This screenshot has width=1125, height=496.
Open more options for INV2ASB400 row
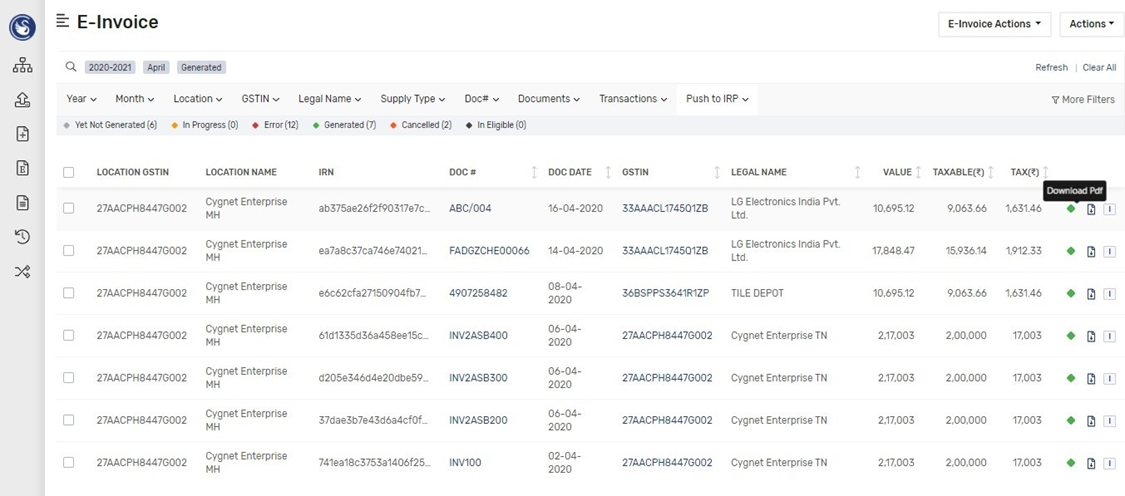pyautogui.click(x=1109, y=336)
